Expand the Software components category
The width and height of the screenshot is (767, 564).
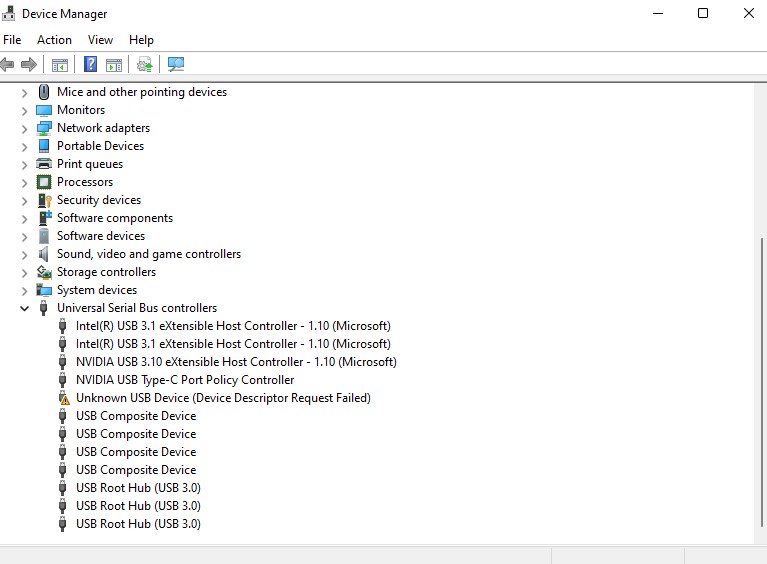click(x=24, y=219)
